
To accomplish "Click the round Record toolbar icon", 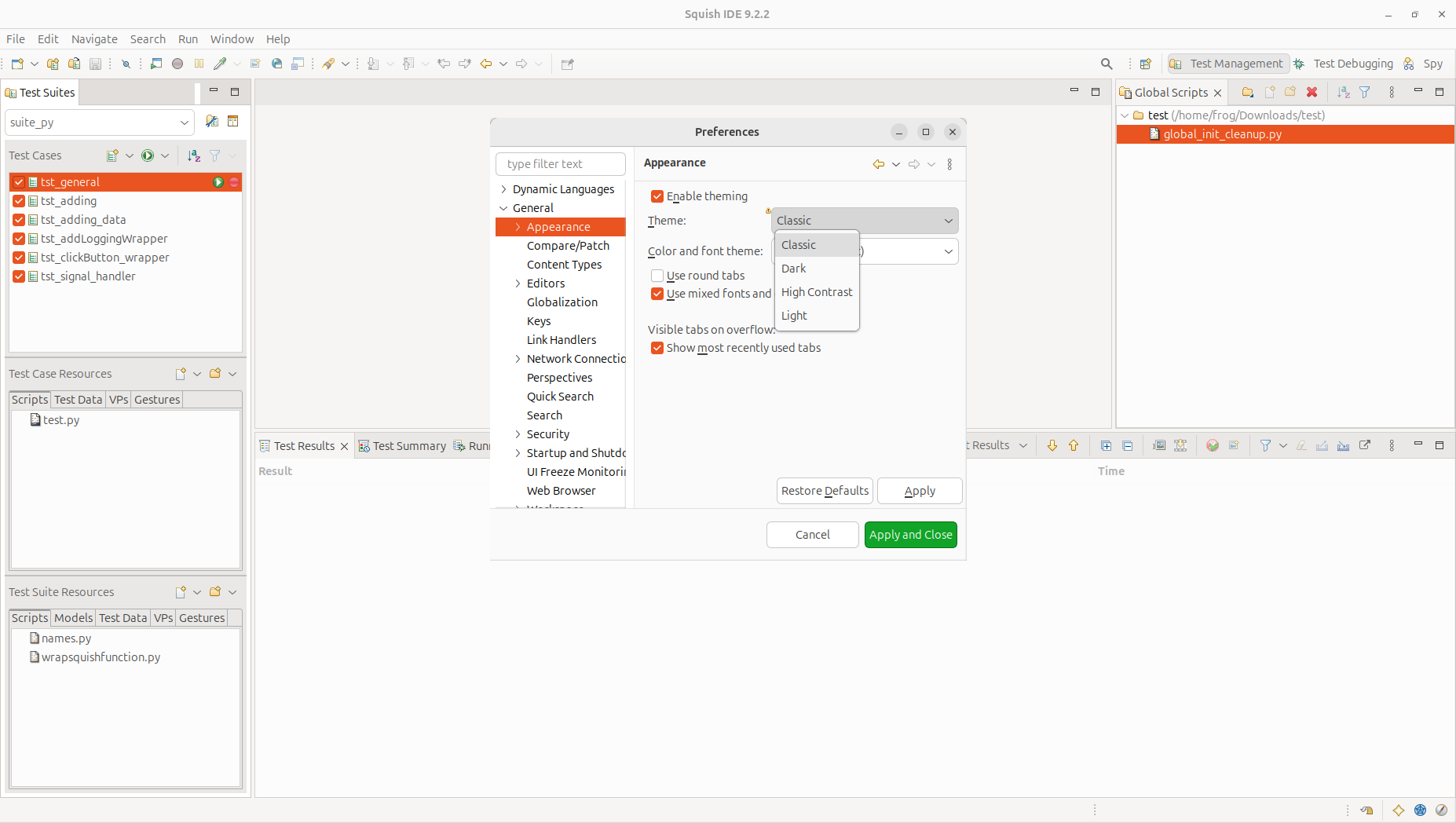I will point(177,64).
